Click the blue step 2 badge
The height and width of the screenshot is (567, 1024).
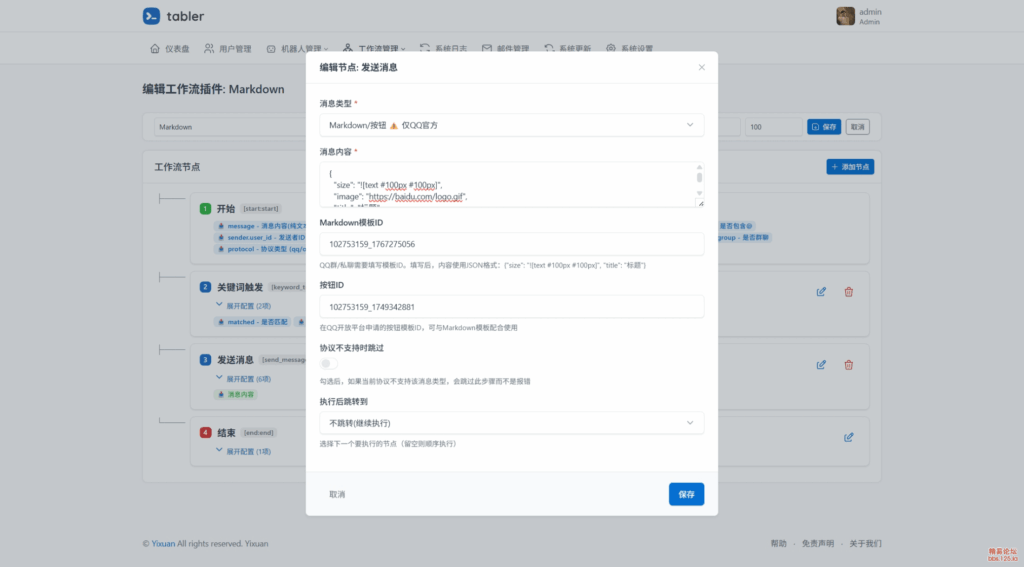tap(205, 287)
